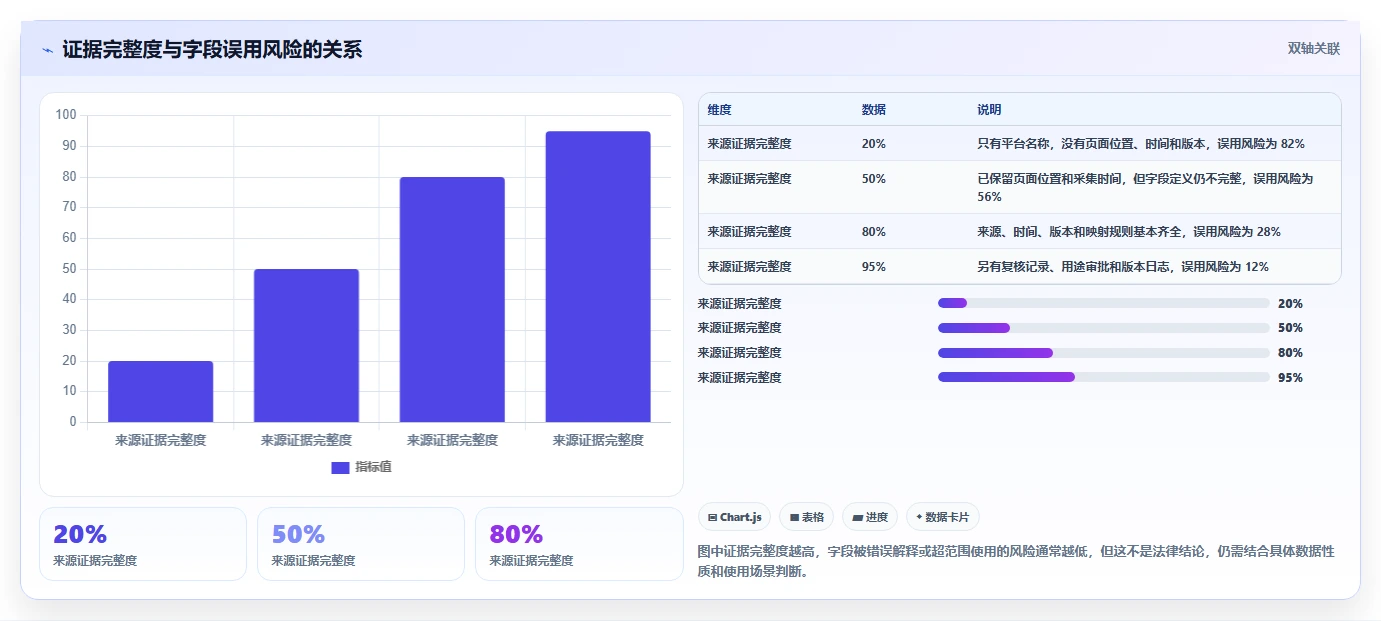This screenshot has width=1381, height=621.
Task: Click the slanted bar icon inside 进度 chip
Action: 858,517
